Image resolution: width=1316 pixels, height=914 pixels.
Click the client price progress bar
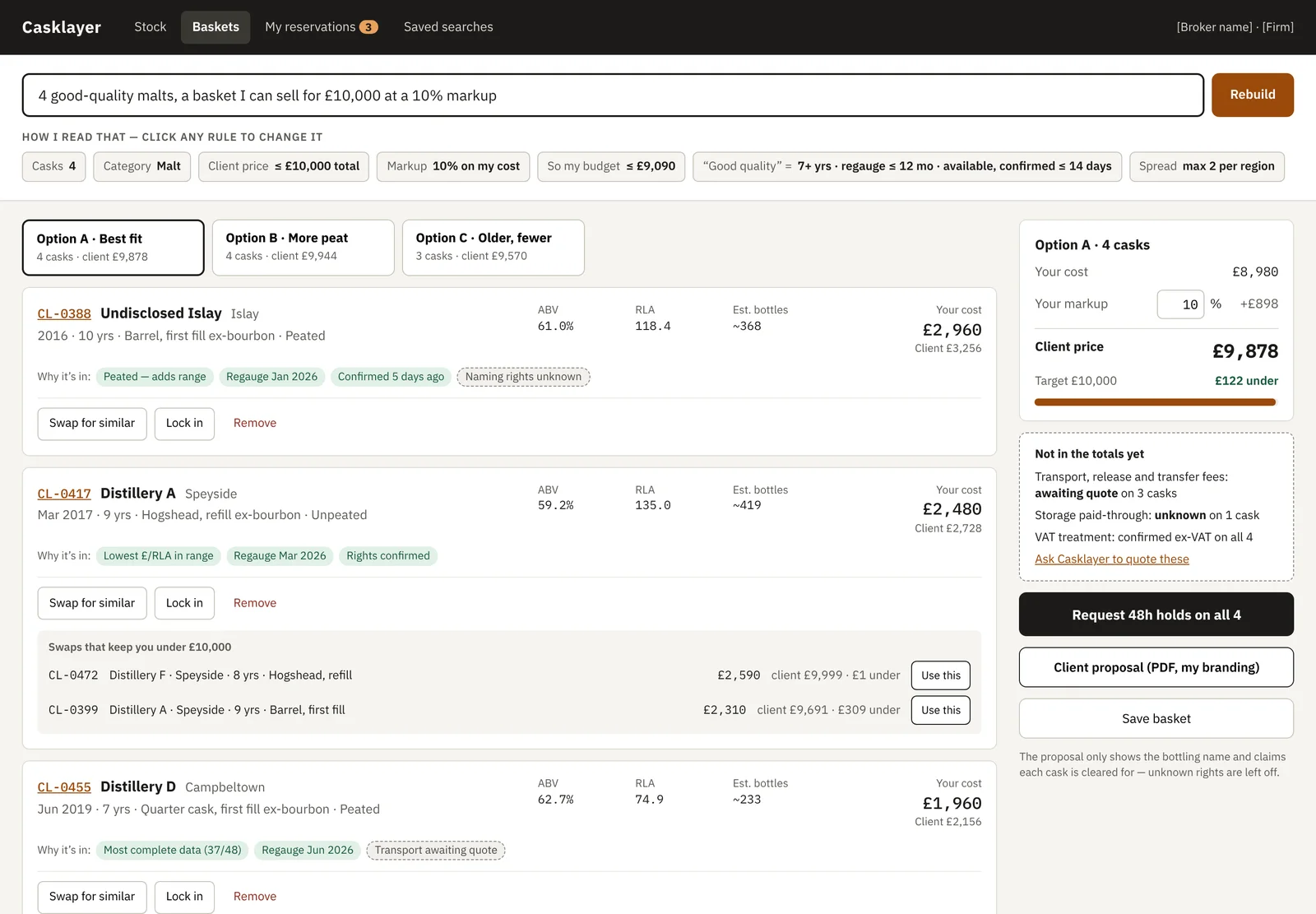[x=1155, y=402]
